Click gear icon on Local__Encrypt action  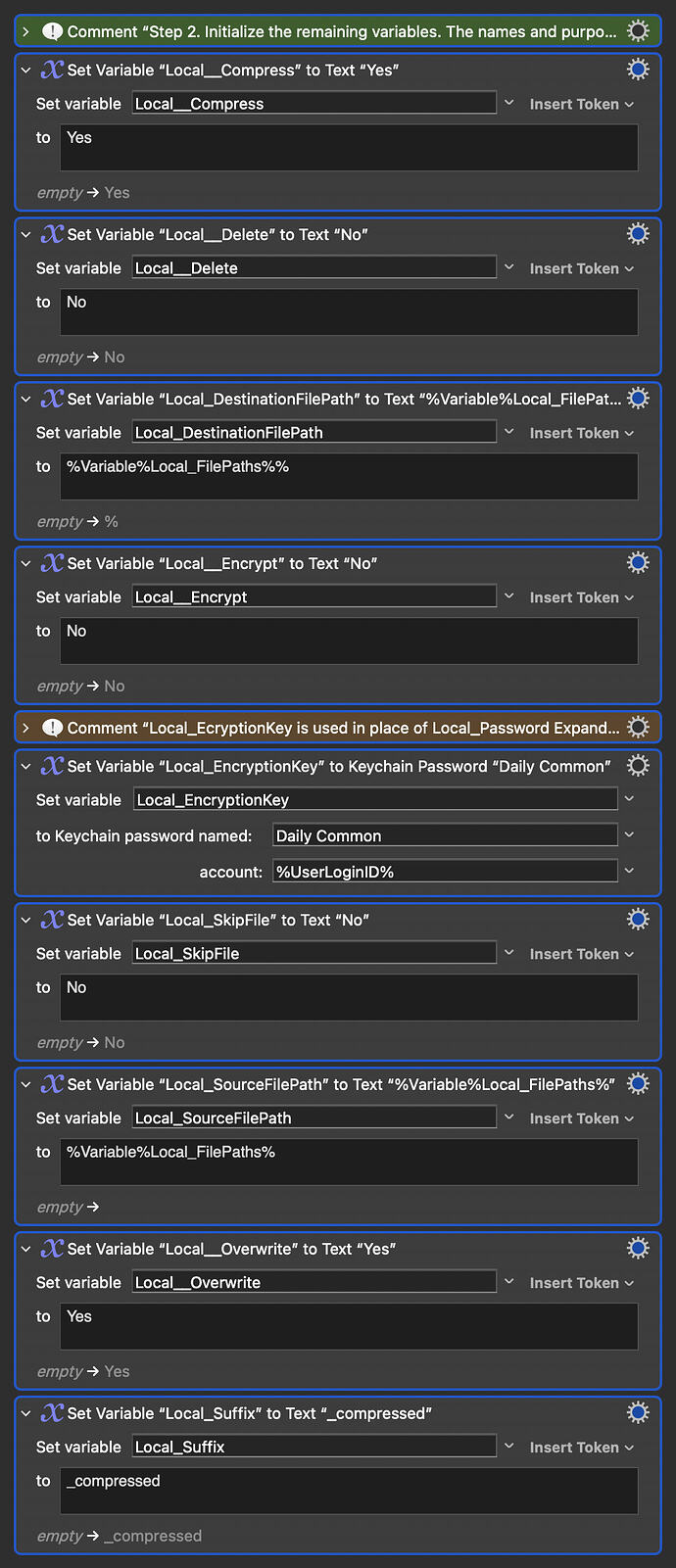(x=638, y=563)
